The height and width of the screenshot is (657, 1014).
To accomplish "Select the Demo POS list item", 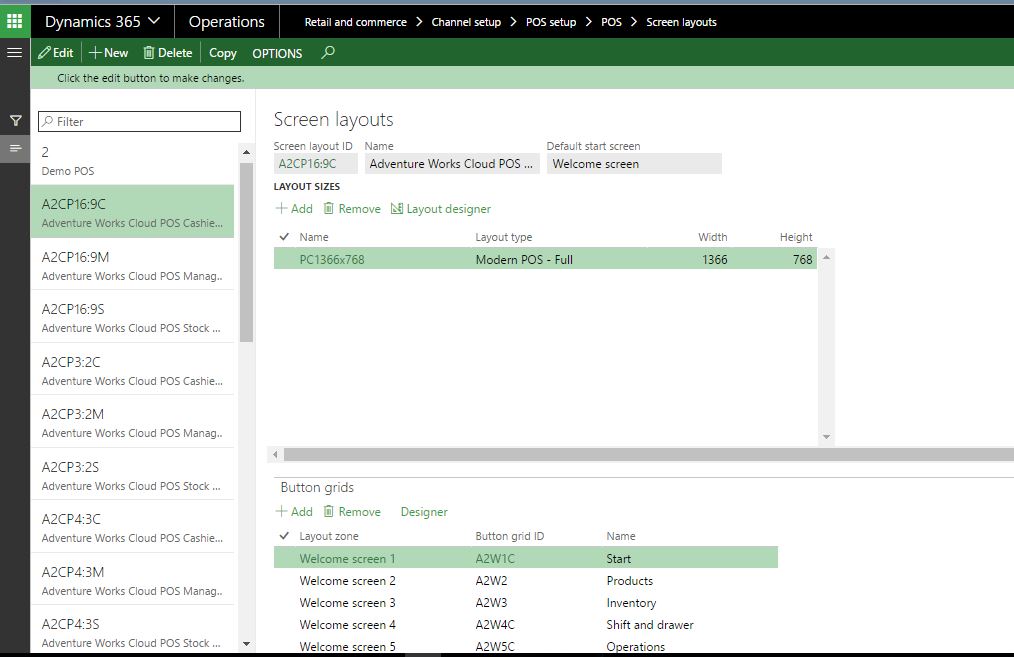I will click(133, 161).
